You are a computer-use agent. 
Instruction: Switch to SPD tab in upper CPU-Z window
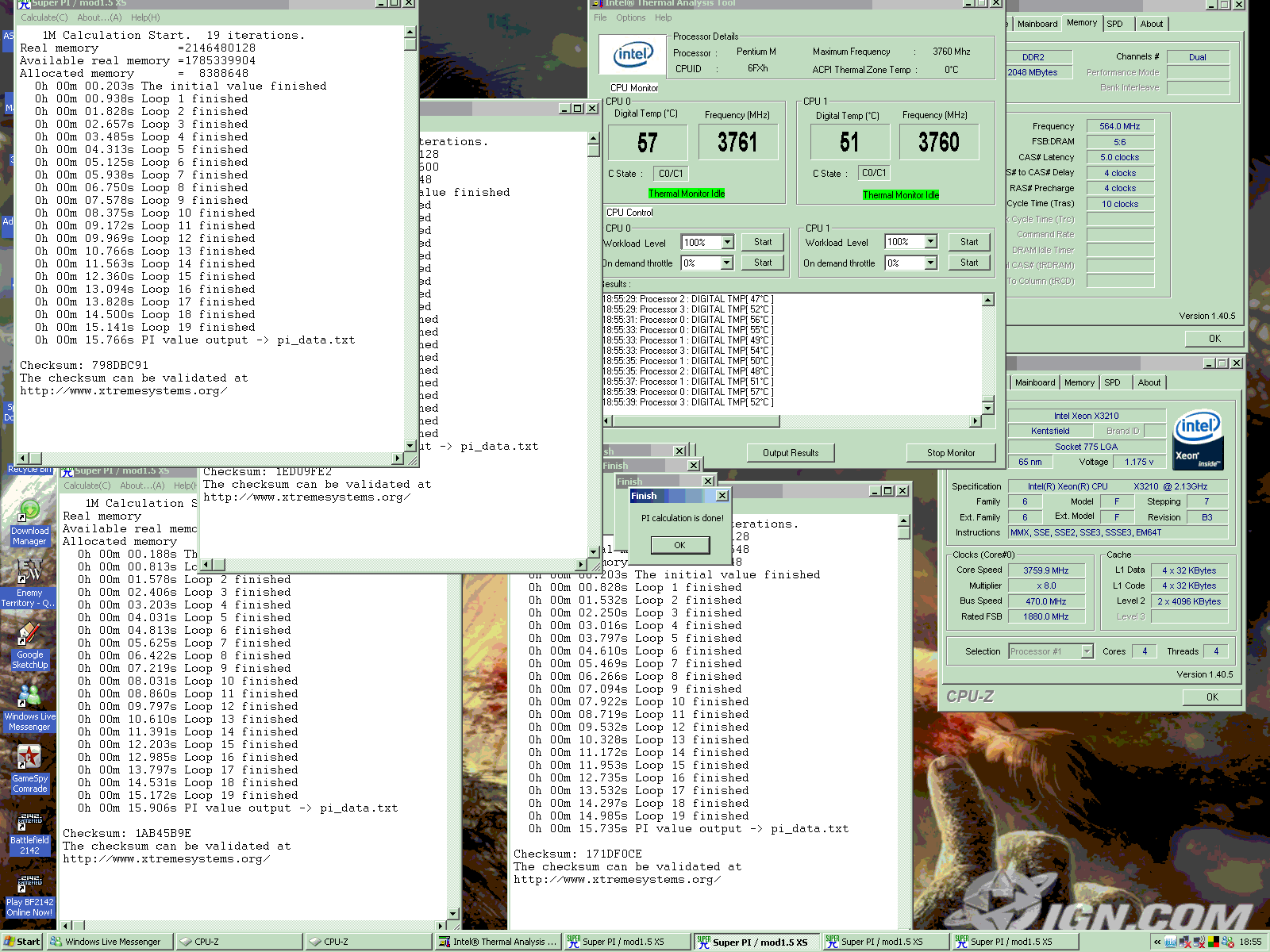coord(1114,24)
